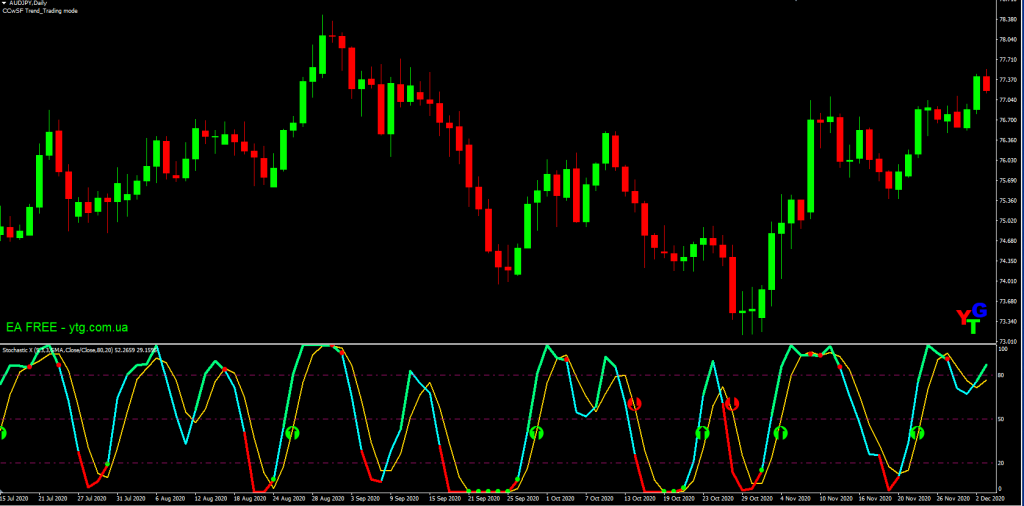The width and height of the screenshot is (1024, 506).
Task: Select the CCwSF Trend_Trading mode label
Action: [42, 11]
